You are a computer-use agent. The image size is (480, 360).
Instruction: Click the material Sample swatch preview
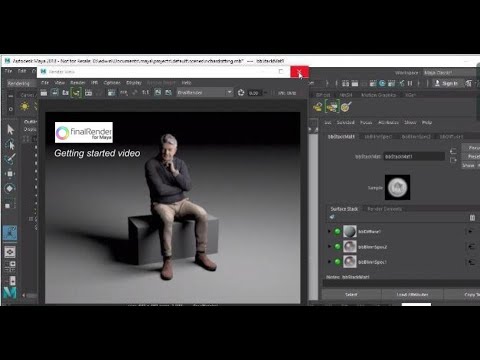pyautogui.click(x=397, y=187)
